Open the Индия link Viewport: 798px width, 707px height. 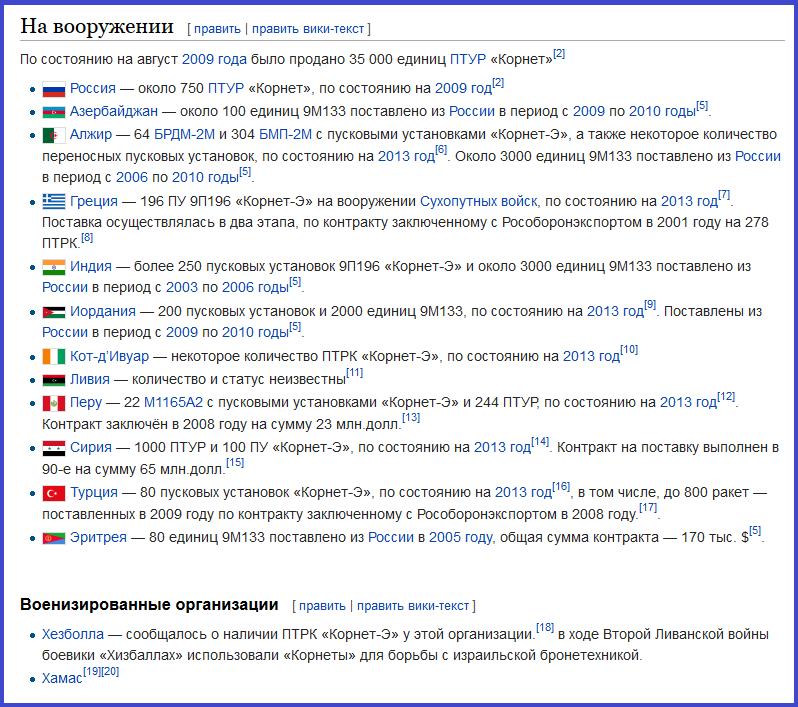pos(91,266)
